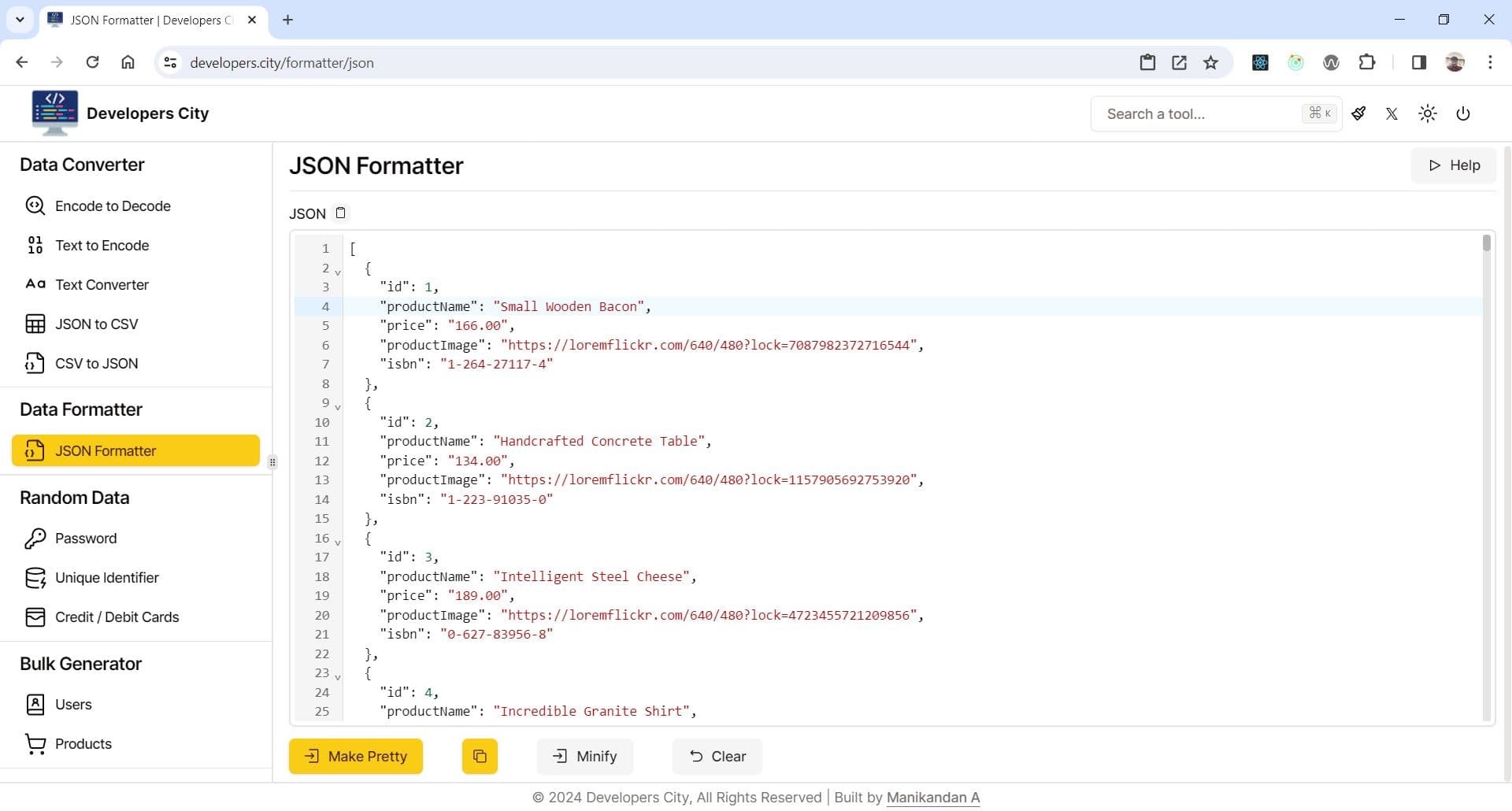
Task: Toggle the sidebar panel in Chrome toolbar
Action: 1418,62
